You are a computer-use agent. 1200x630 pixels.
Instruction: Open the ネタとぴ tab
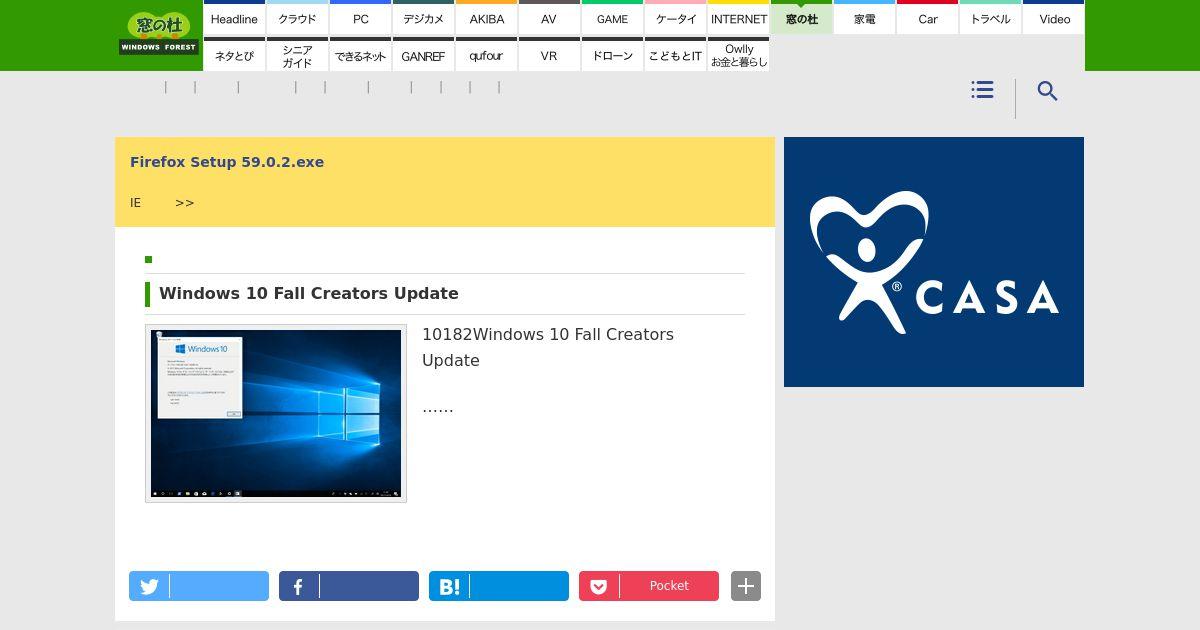tap(234, 55)
